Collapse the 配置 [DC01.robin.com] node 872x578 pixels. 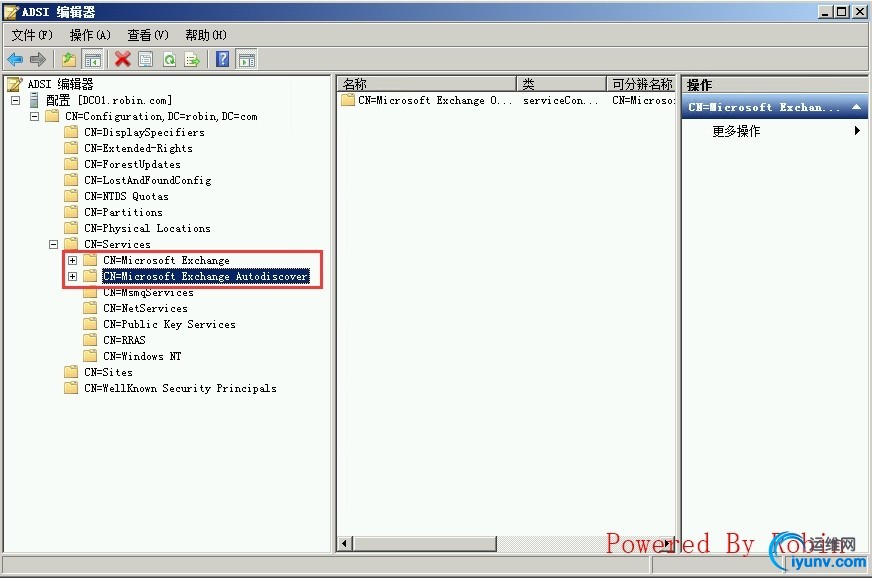16,101
